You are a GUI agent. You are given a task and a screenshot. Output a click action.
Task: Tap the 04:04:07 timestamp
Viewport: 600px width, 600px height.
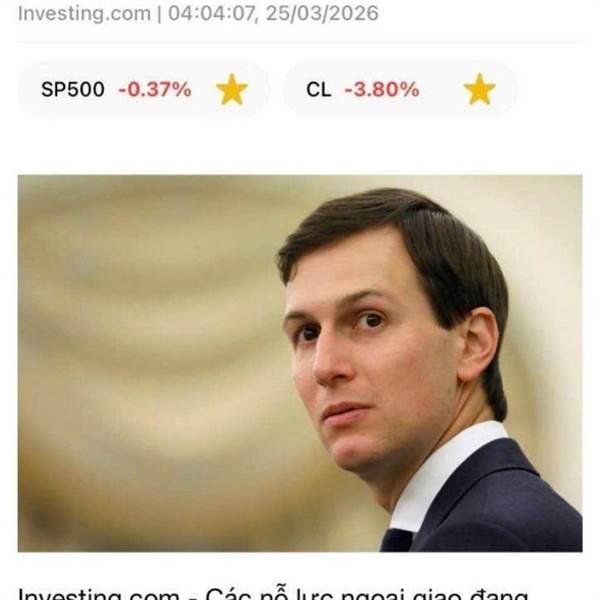click(212, 13)
